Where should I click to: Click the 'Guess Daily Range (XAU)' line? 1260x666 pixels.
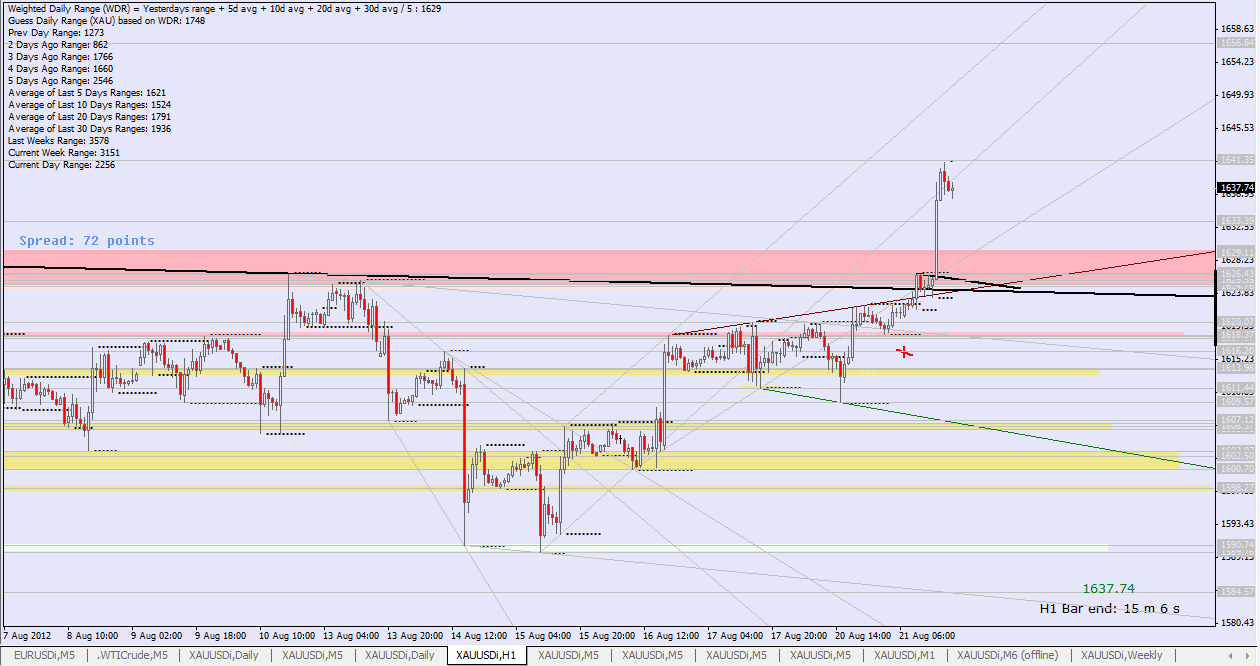(x=106, y=20)
